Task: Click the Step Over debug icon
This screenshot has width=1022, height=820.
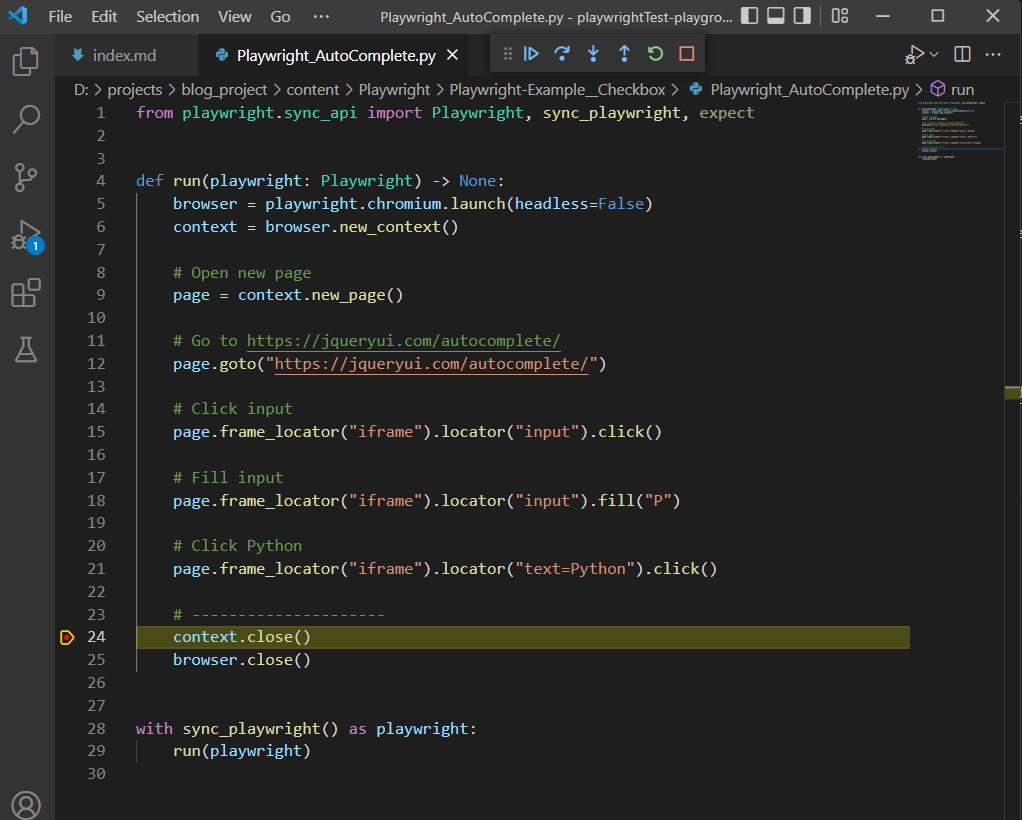Action: pyautogui.click(x=563, y=54)
